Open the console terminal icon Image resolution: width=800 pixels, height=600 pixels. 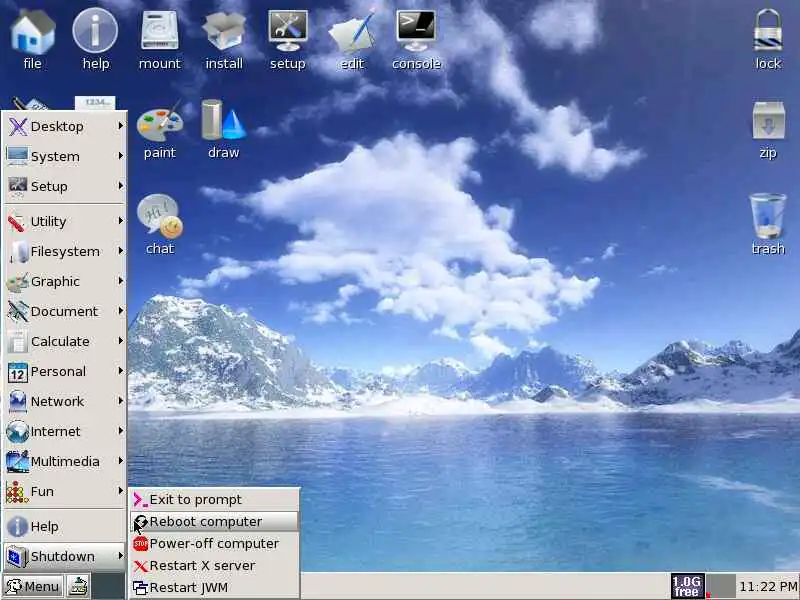tap(416, 40)
